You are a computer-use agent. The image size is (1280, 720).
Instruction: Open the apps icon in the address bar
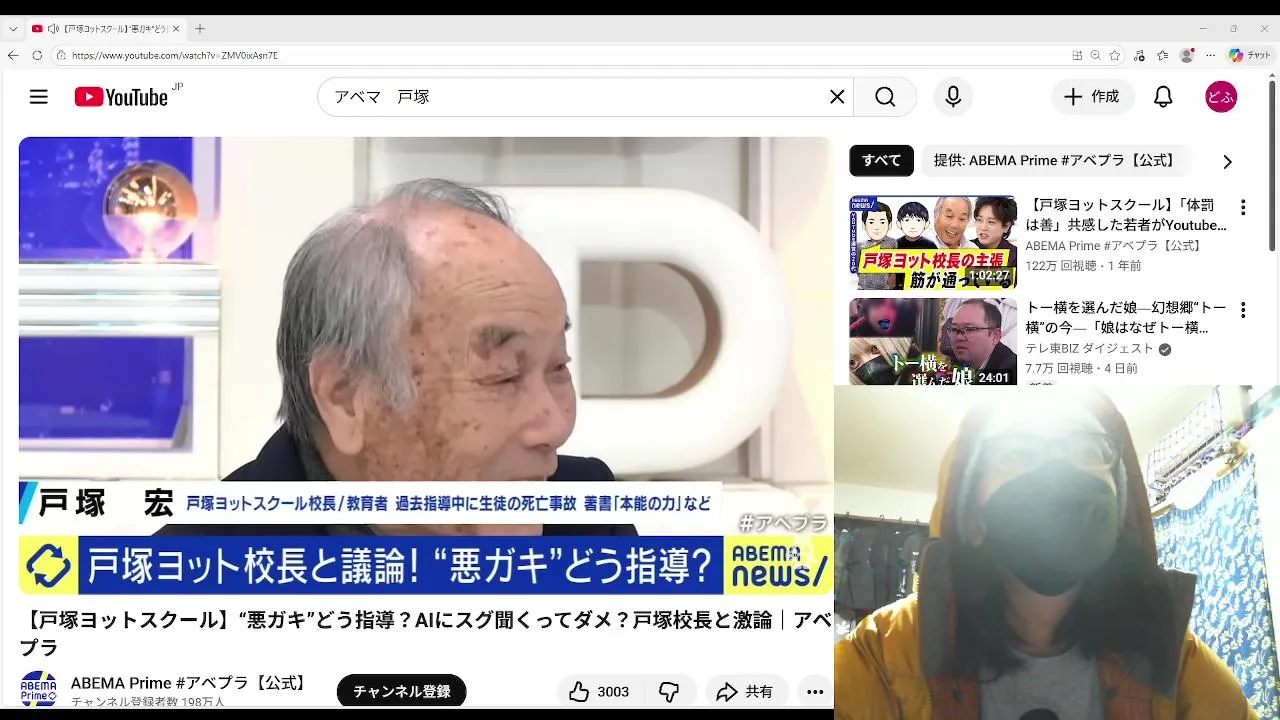[x=1077, y=55]
